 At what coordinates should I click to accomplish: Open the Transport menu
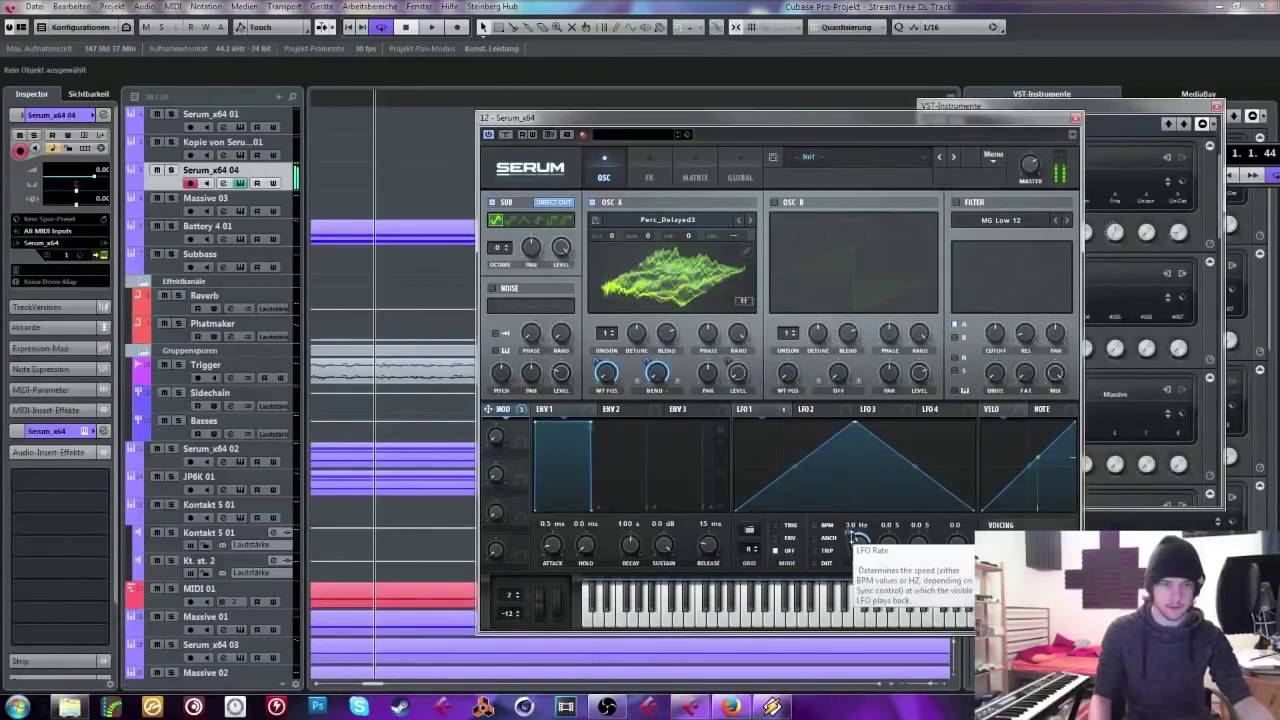[284, 6]
